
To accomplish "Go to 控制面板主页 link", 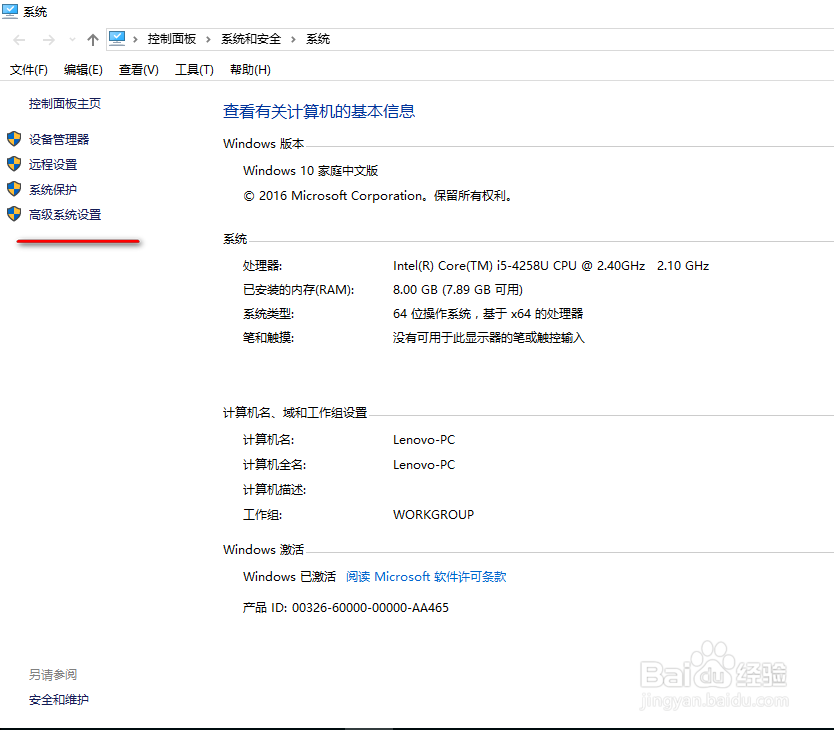I will [x=65, y=104].
